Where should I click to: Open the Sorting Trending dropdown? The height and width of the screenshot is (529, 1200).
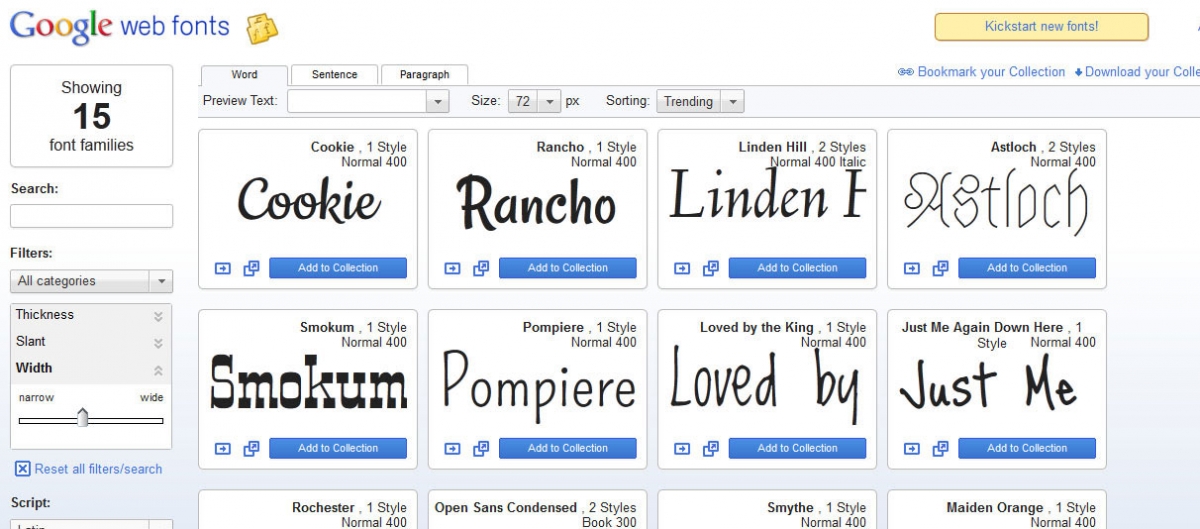pyautogui.click(x=700, y=101)
